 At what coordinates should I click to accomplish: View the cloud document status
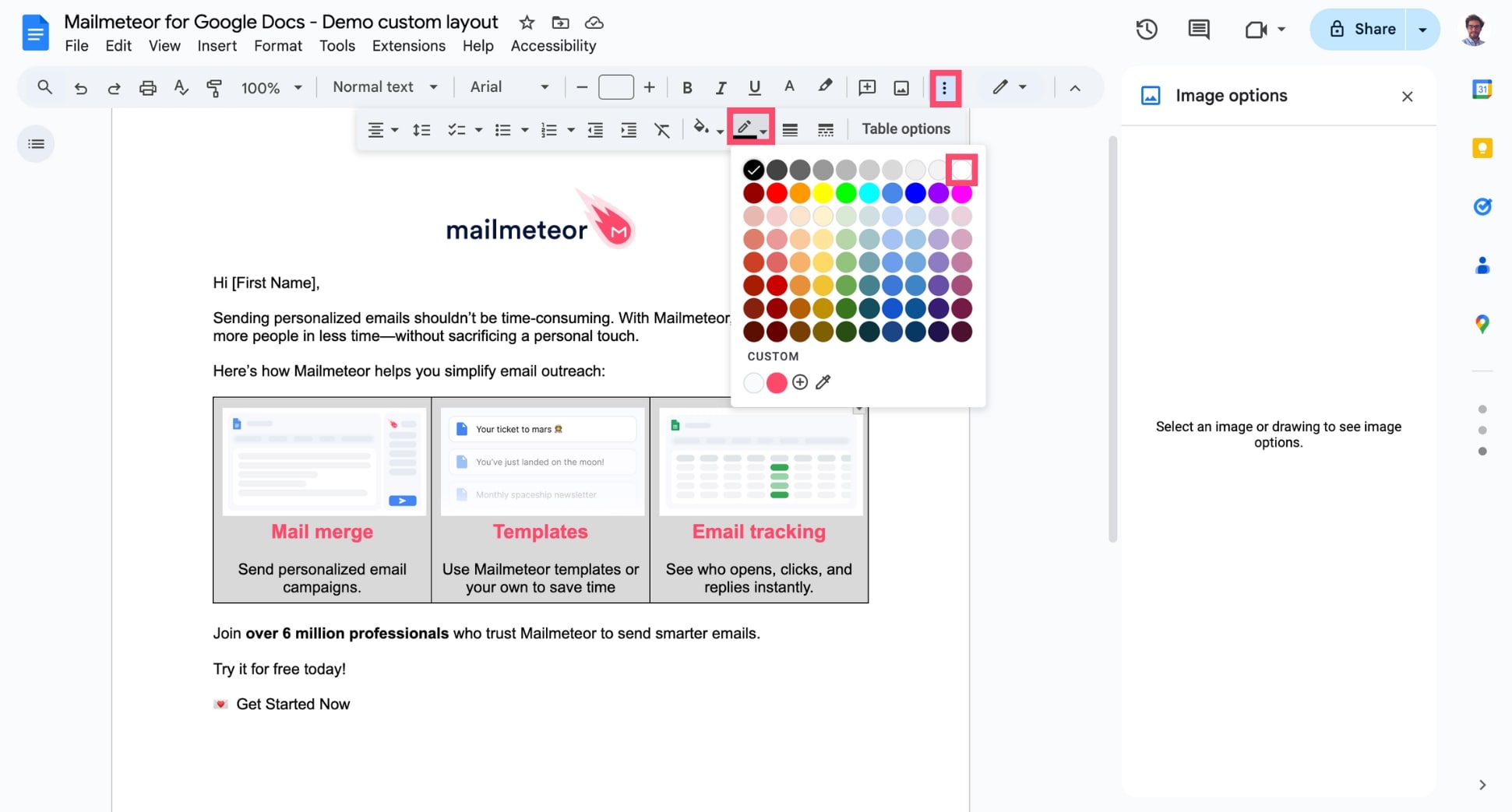pos(594,23)
